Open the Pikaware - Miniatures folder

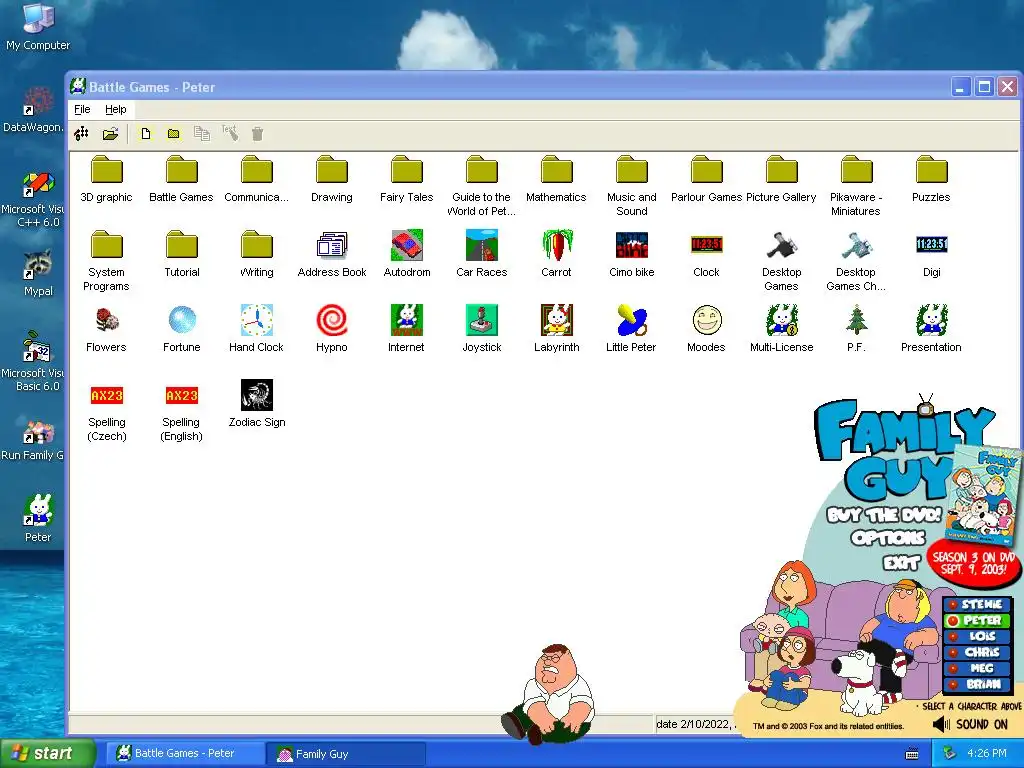tap(856, 170)
